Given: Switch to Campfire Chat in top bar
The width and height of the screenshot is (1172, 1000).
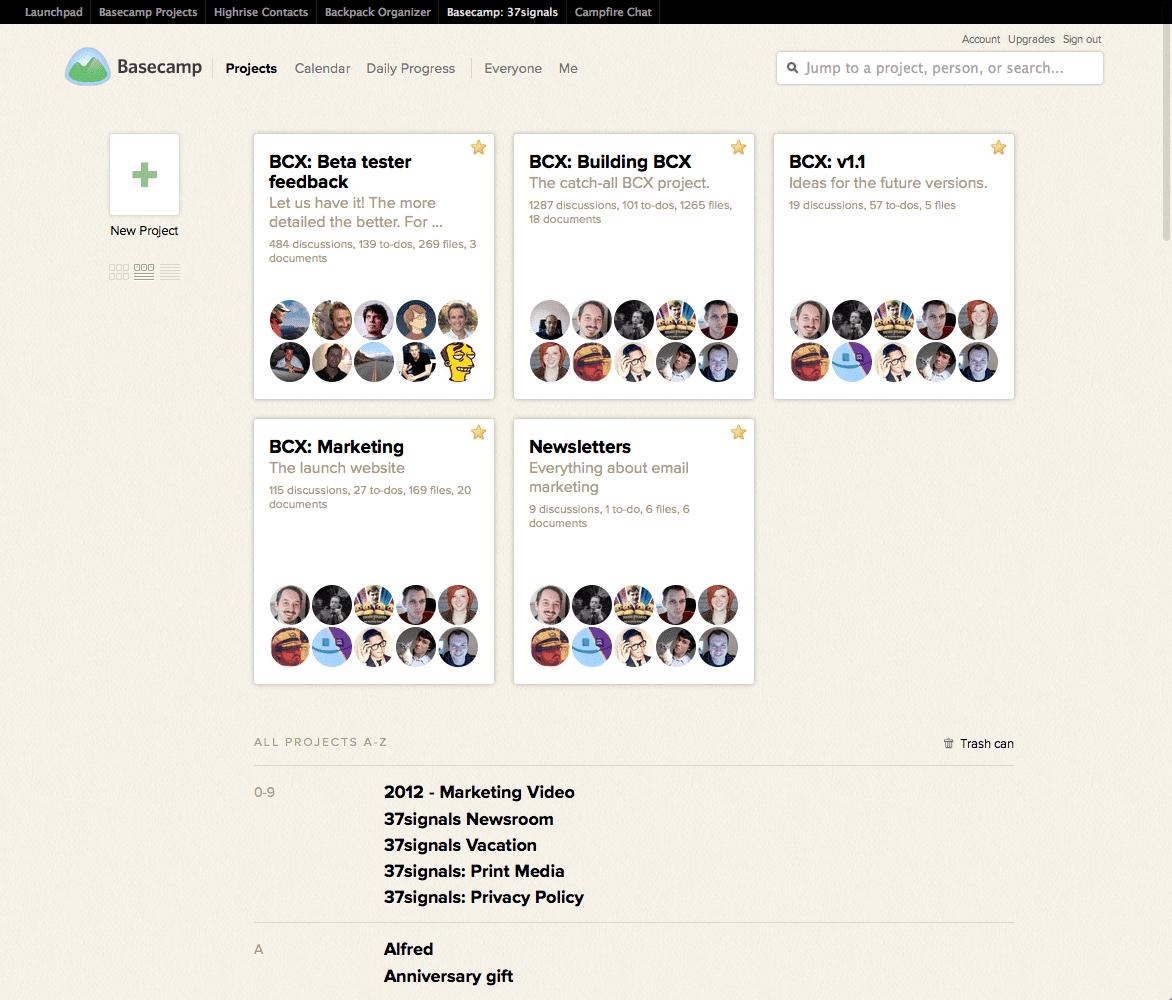Looking at the screenshot, I should [613, 12].
